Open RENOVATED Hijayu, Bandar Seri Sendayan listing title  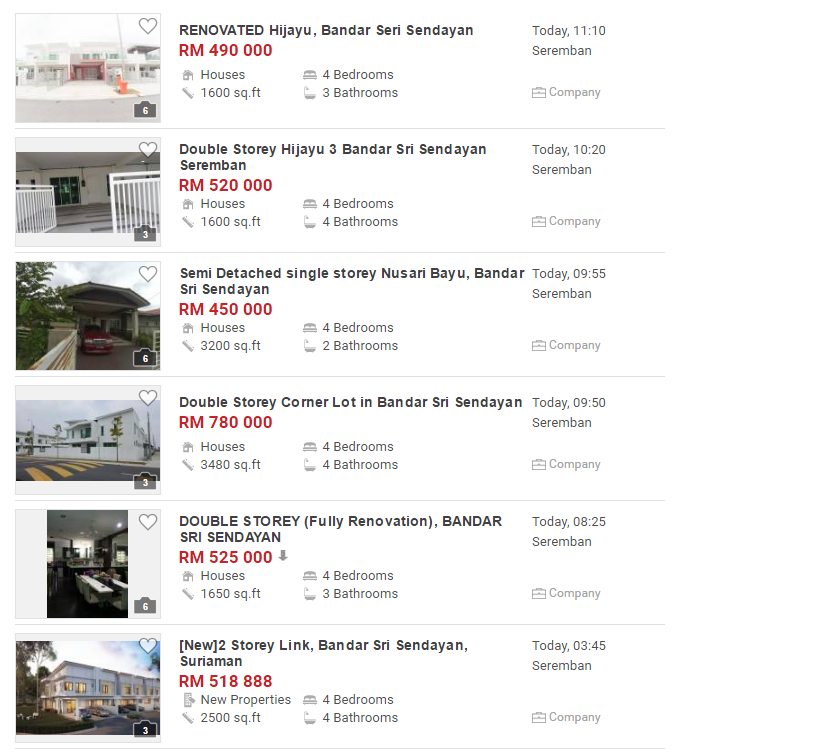pyautogui.click(x=326, y=30)
